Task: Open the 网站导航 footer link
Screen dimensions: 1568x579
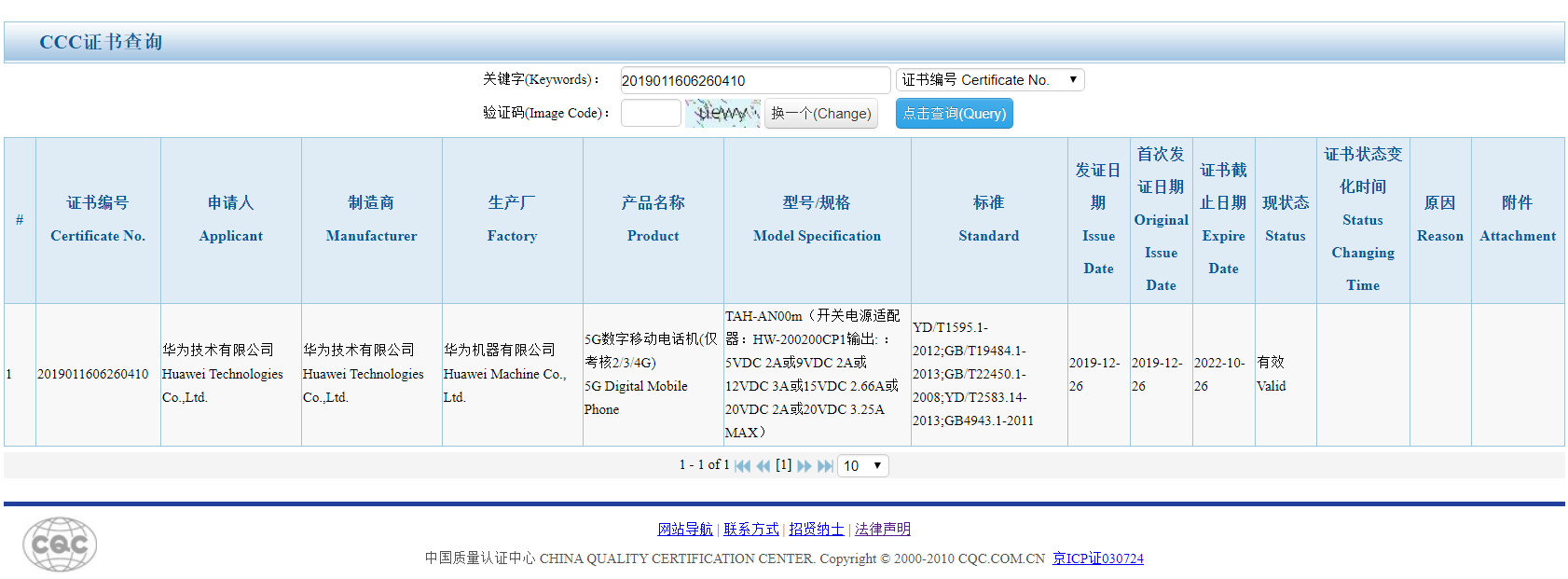Action: pyautogui.click(x=685, y=529)
